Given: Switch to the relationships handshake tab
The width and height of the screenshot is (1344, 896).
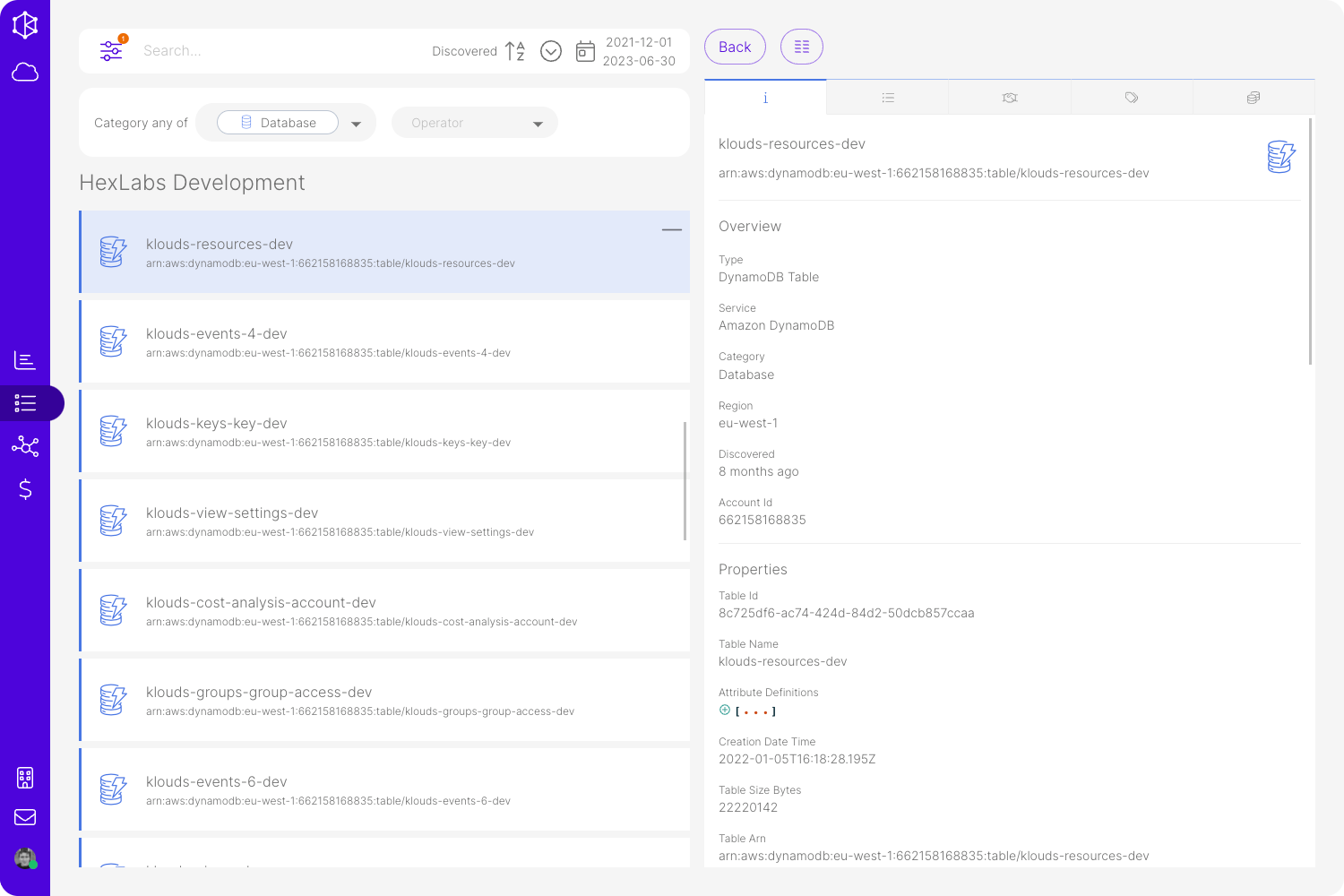Looking at the screenshot, I should pos(1010,98).
